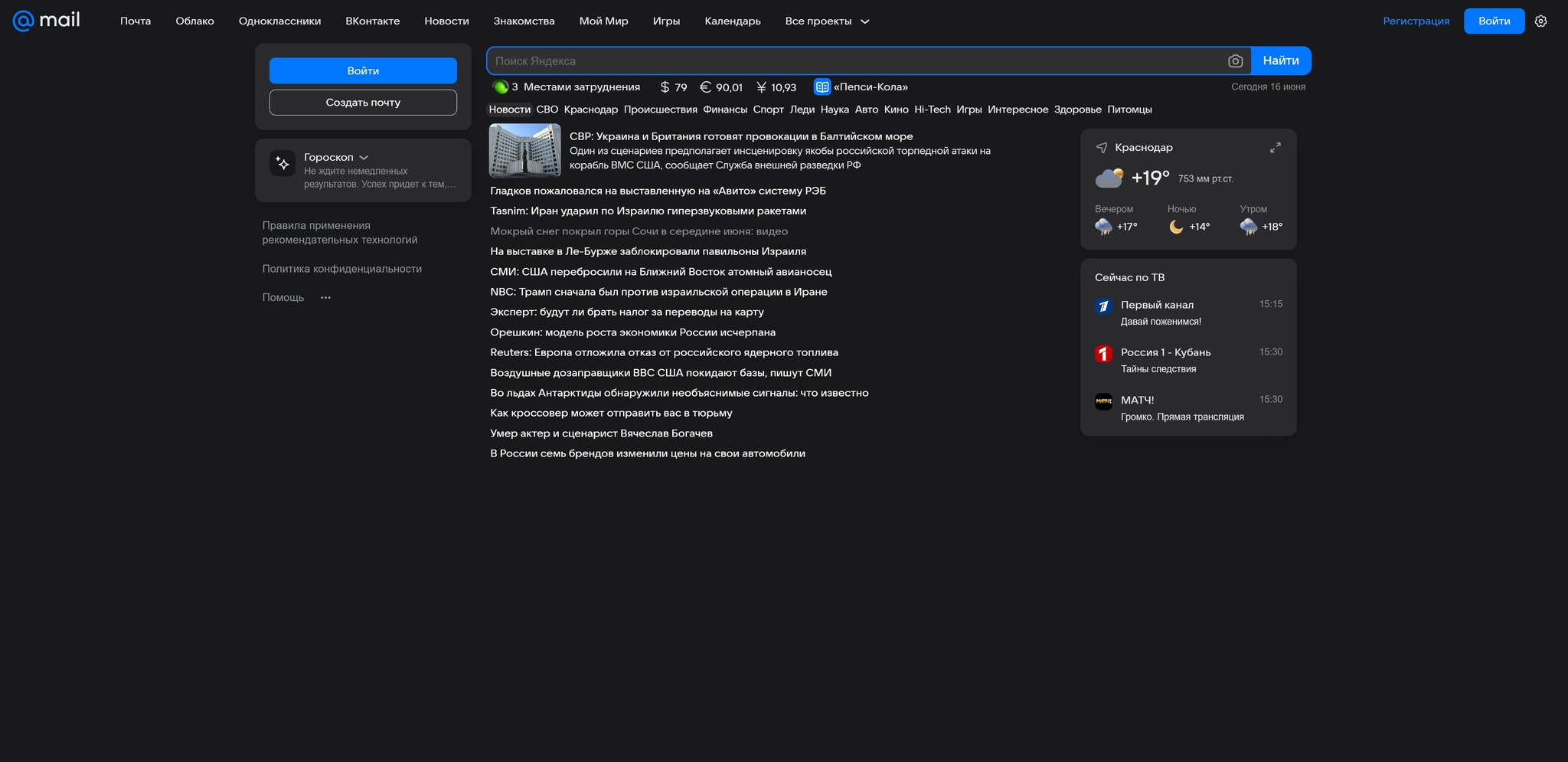Expand the weather widget with arrows icon
Screen dimensions: 1568x762
1275,148
